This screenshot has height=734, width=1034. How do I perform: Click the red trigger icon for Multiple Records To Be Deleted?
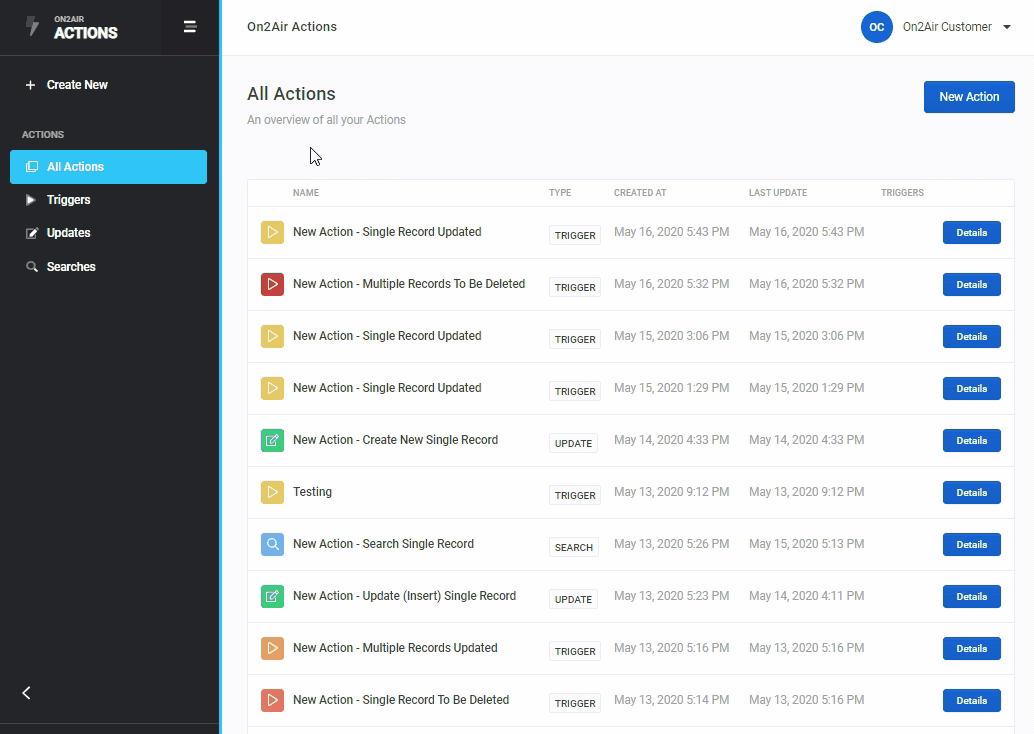[272, 284]
